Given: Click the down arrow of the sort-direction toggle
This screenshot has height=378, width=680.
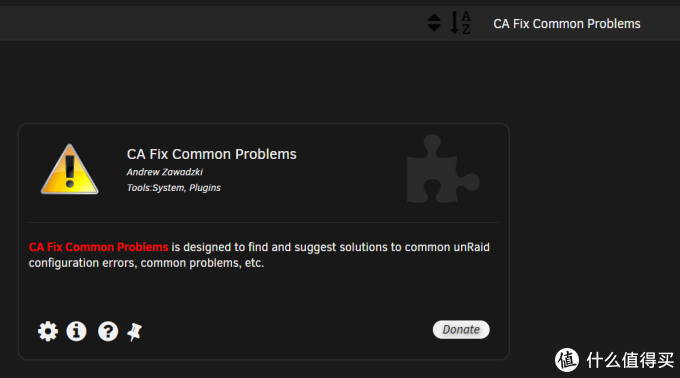Looking at the screenshot, I should click(434, 28).
